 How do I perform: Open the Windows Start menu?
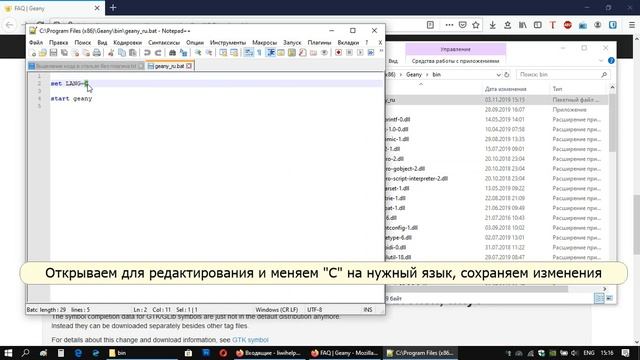point(8,353)
